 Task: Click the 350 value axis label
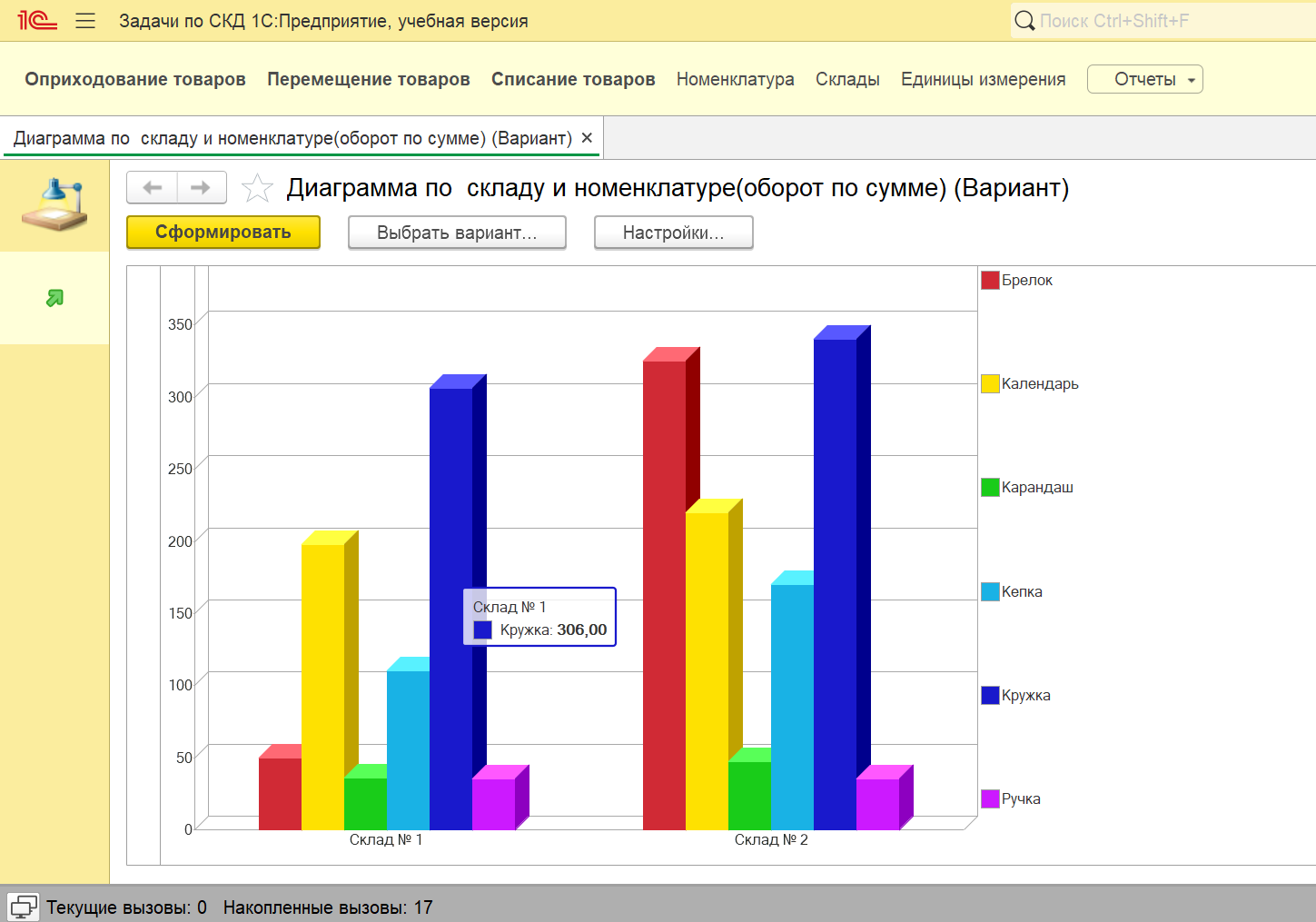pos(180,324)
